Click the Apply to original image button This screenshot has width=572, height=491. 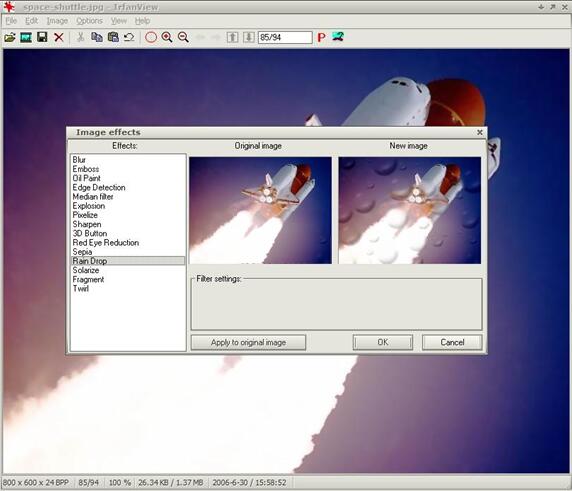click(x=248, y=343)
